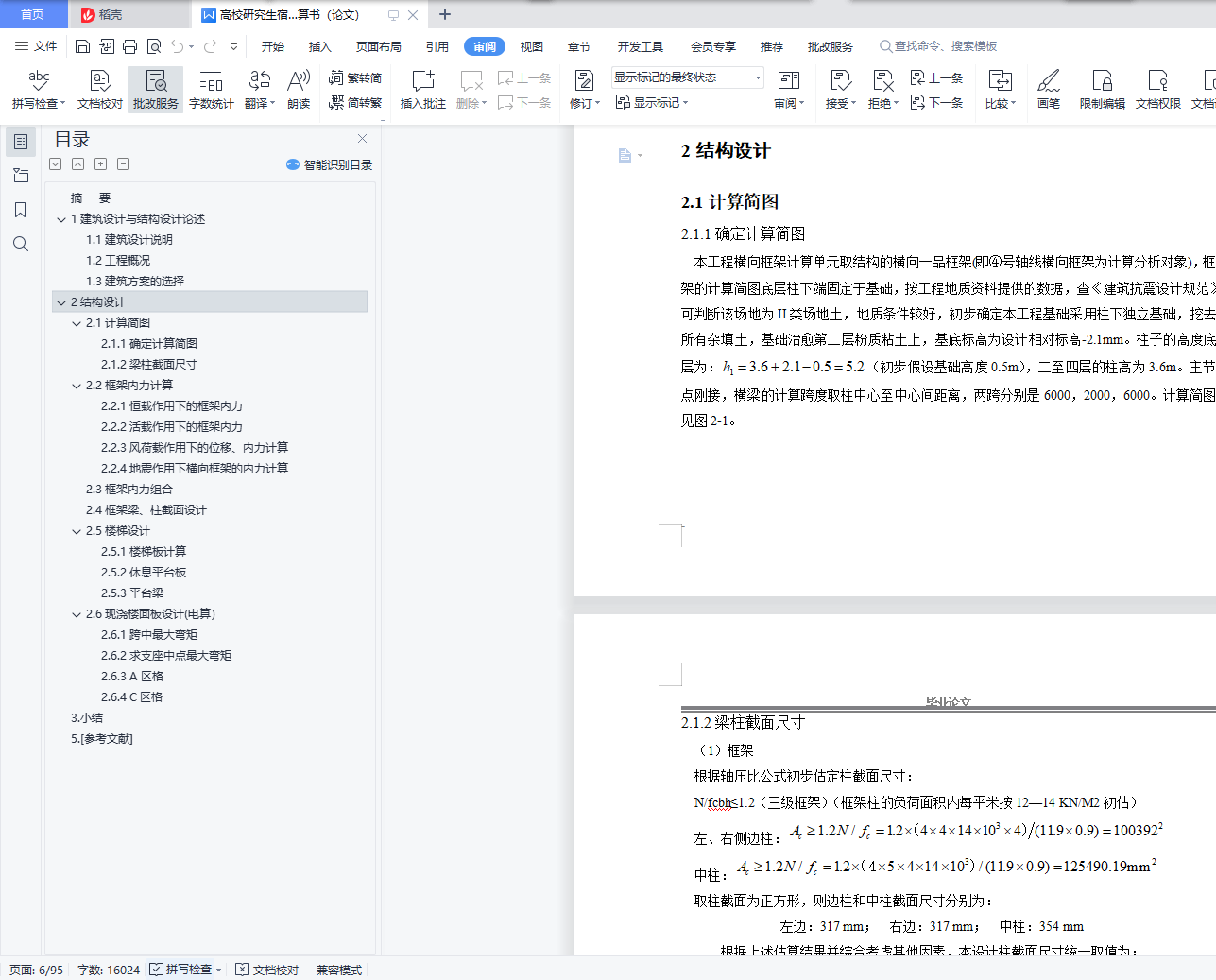The height and width of the screenshot is (980, 1216).
Task: Collapse the 1 建筑设计与结构设计论述 outline node
Action: pos(61,219)
